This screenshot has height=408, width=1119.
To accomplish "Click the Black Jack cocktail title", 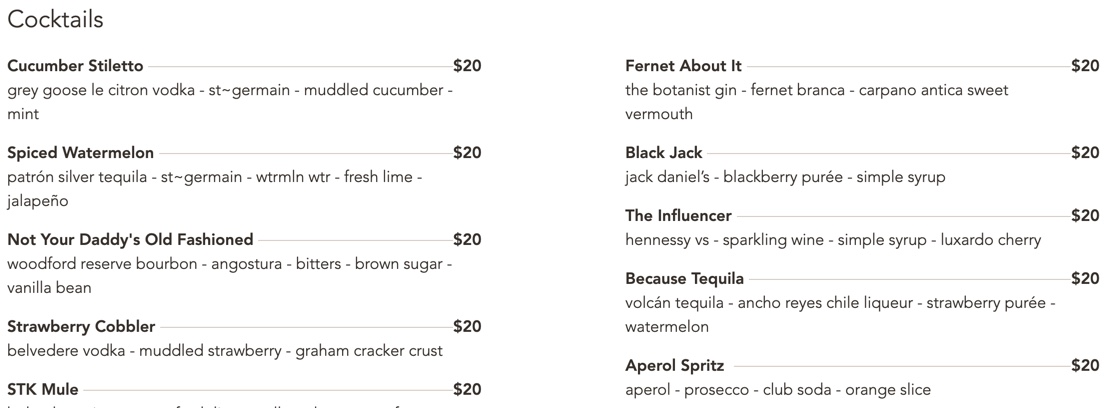I will tap(664, 153).
